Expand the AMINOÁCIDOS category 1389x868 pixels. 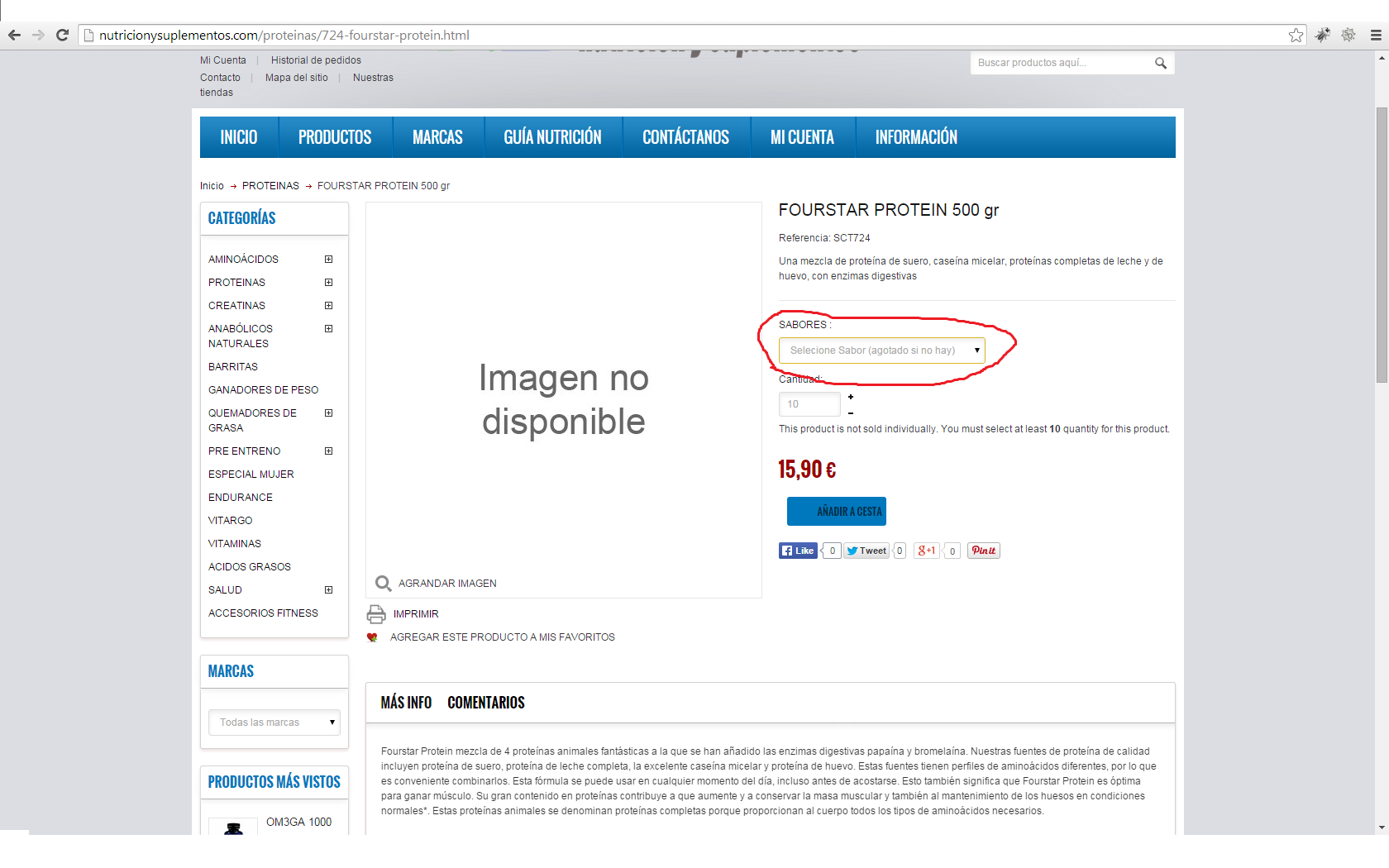(x=328, y=260)
